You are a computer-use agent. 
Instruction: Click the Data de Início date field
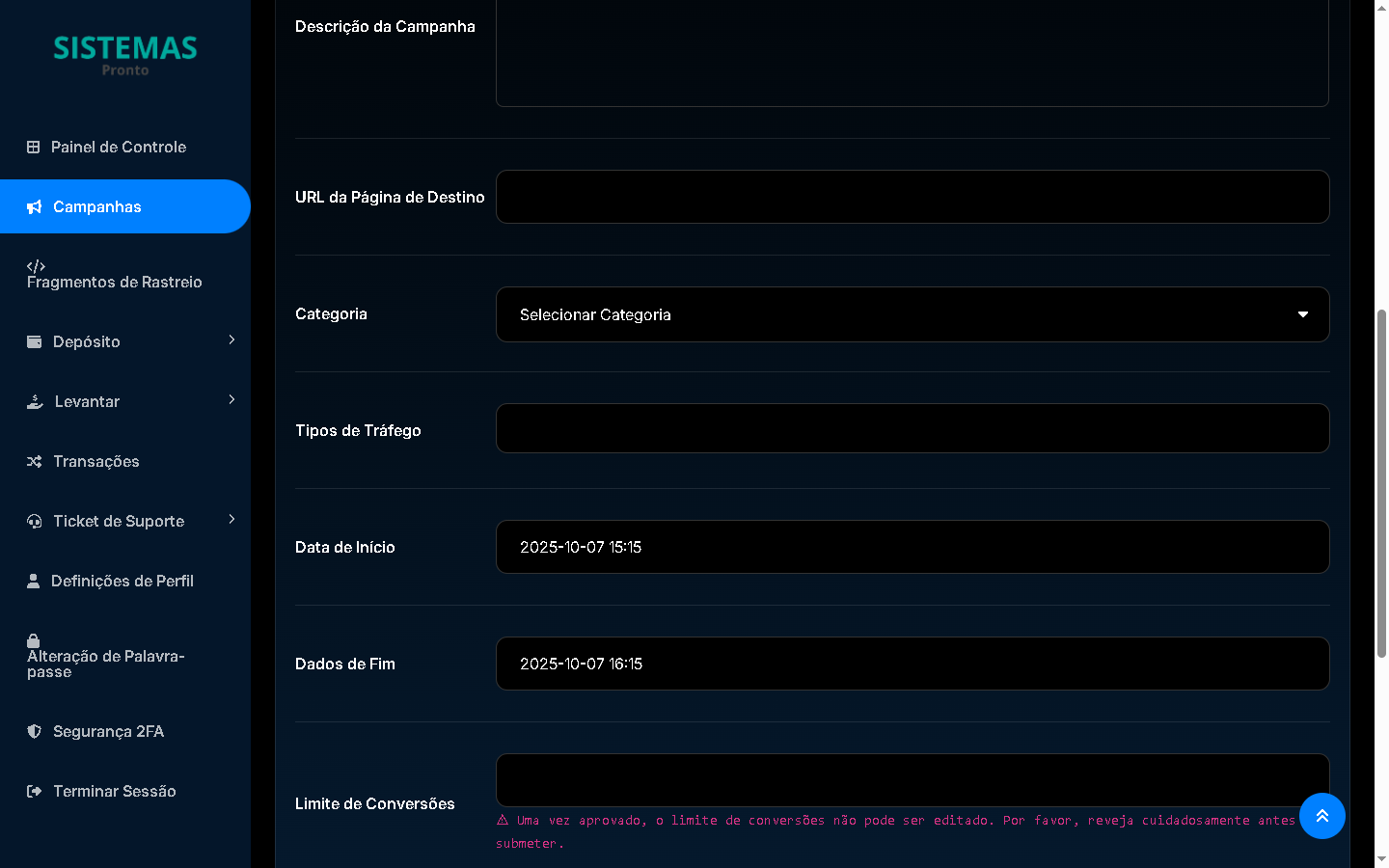click(912, 547)
